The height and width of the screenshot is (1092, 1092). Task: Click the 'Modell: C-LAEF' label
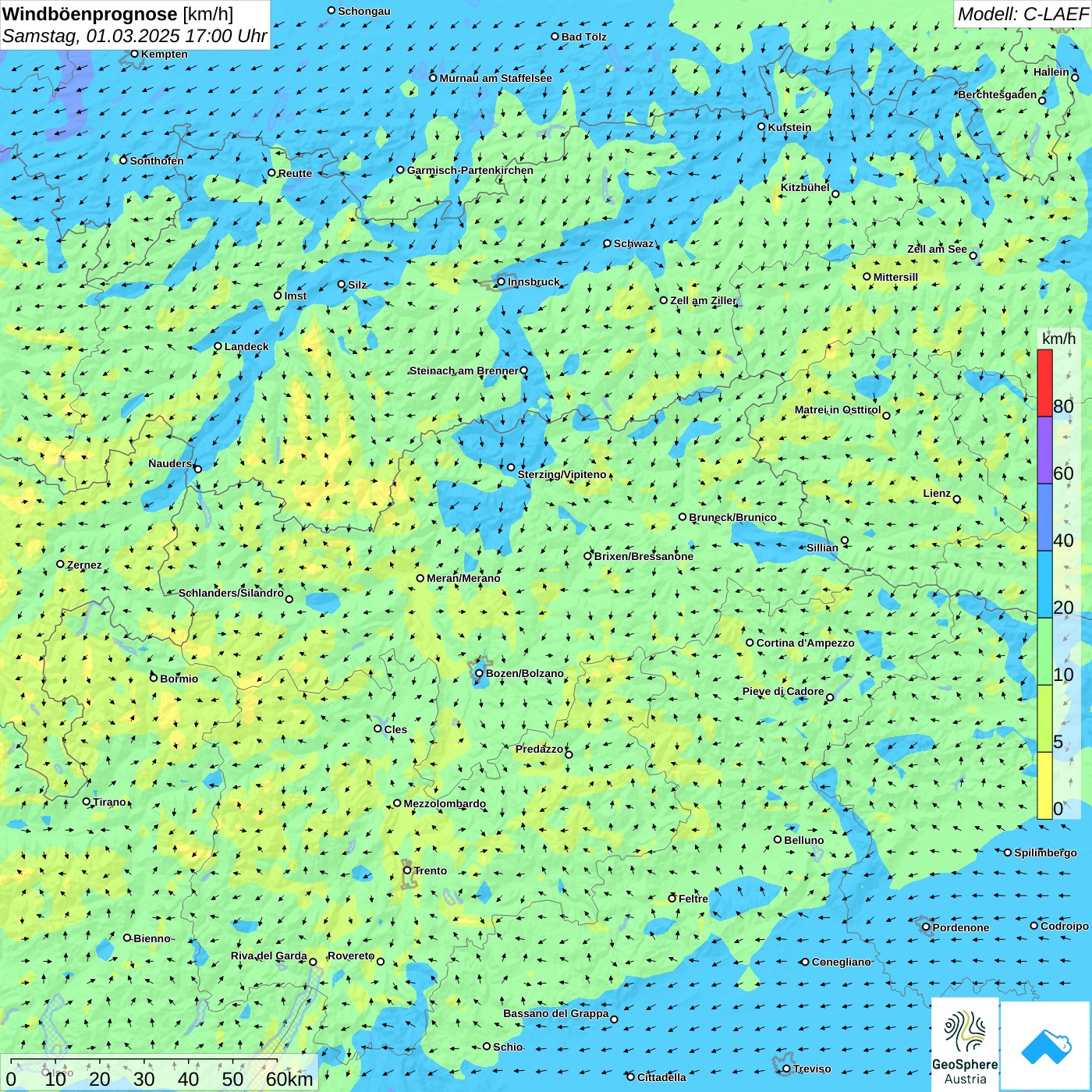point(1022,14)
